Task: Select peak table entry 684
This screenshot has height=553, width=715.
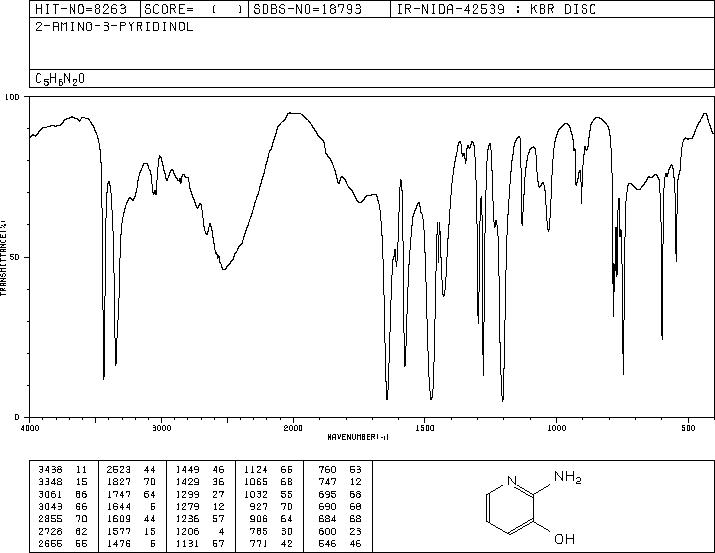Action: click(x=327, y=519)
